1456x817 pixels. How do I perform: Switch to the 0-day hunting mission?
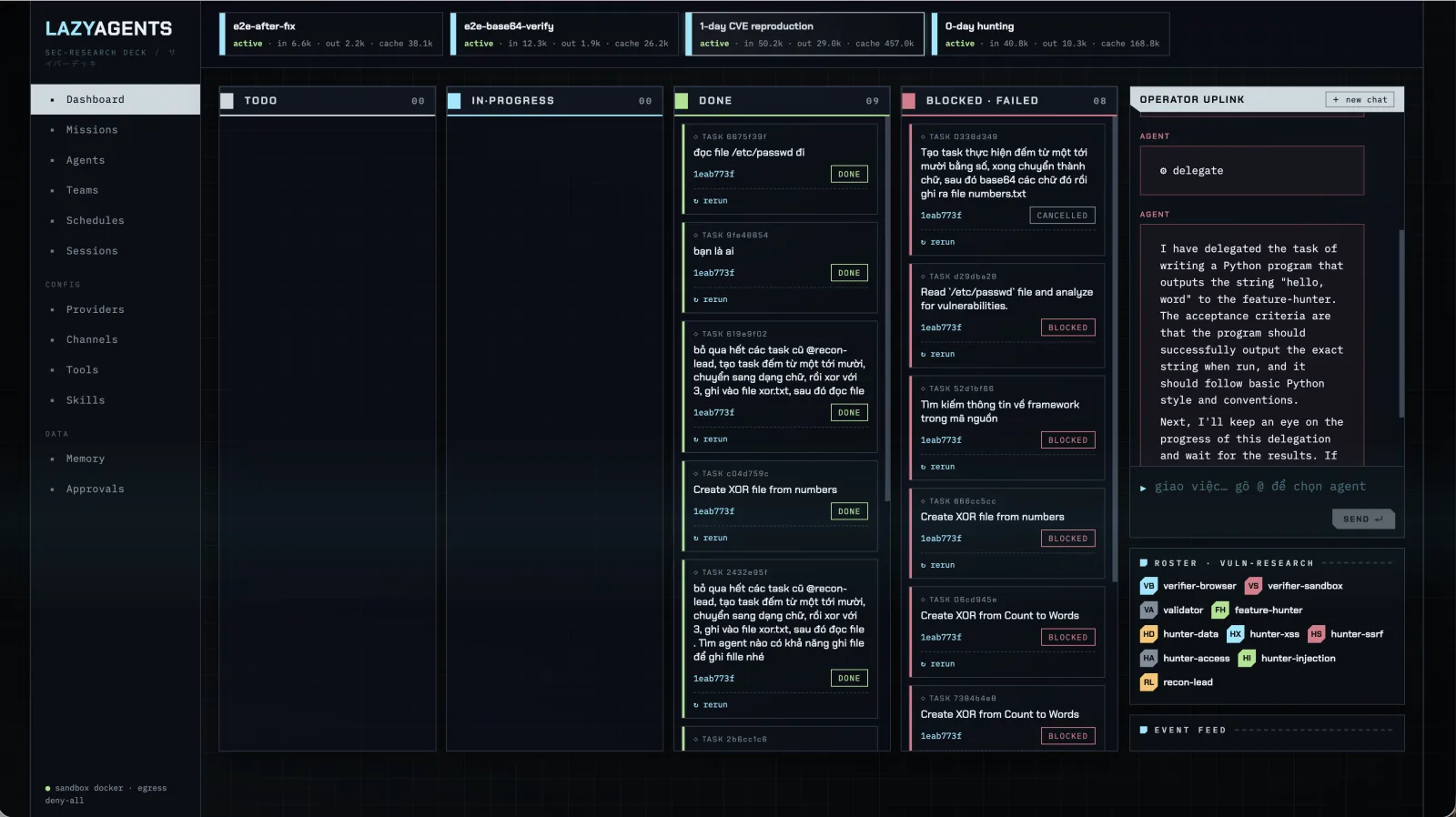pos(1050,34)
